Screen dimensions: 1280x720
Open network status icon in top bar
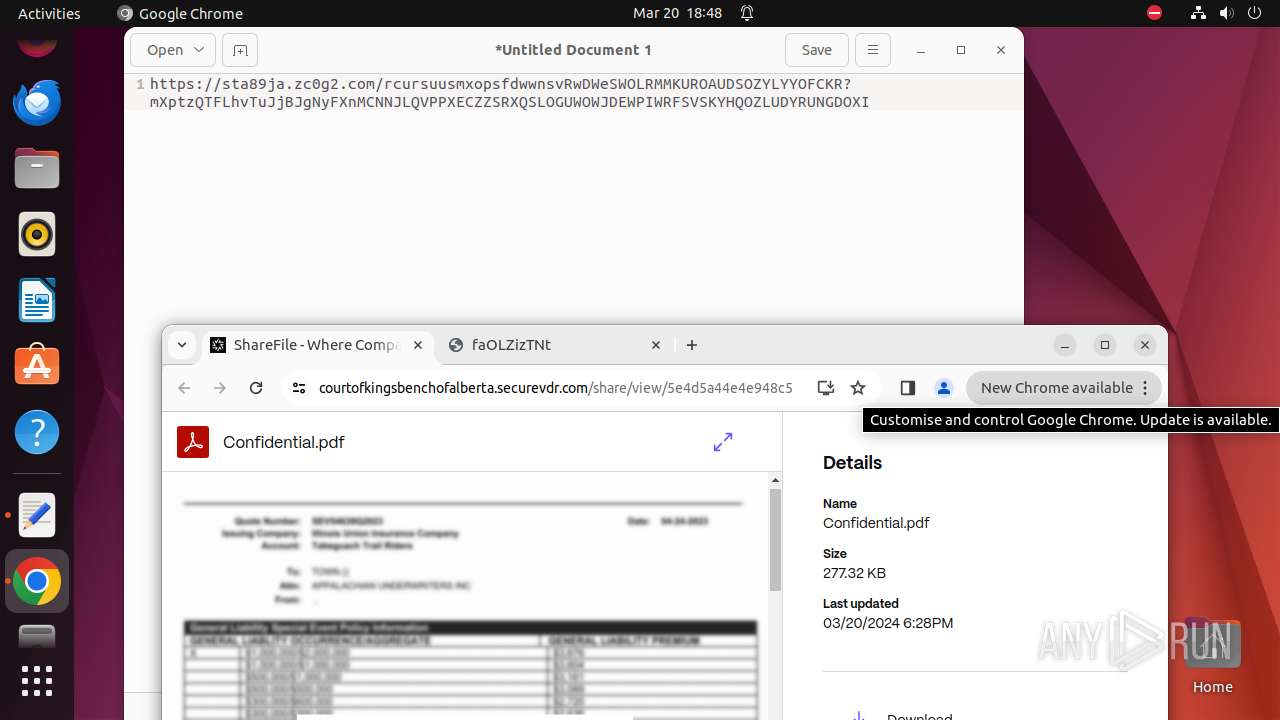[x=1198, y=13]
